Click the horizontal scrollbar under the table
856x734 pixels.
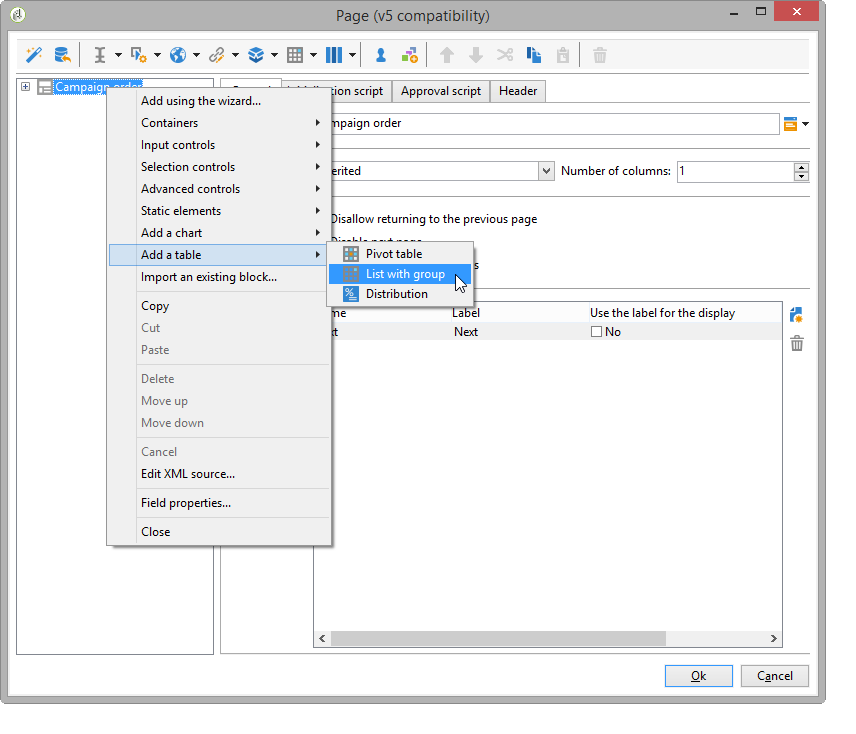(x=500, y=639)
